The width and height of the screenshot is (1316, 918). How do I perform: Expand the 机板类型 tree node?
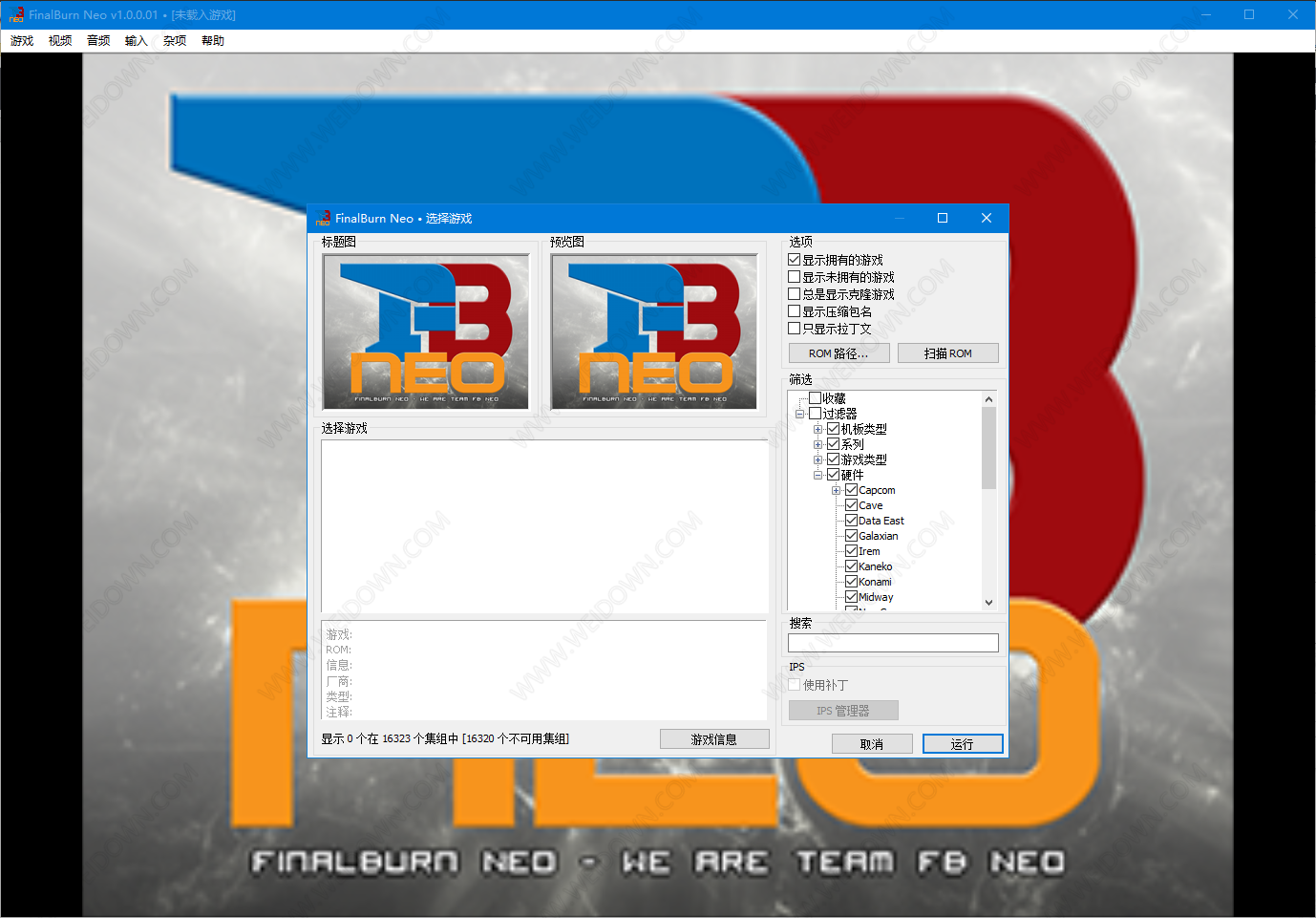[x=817, y=429]
